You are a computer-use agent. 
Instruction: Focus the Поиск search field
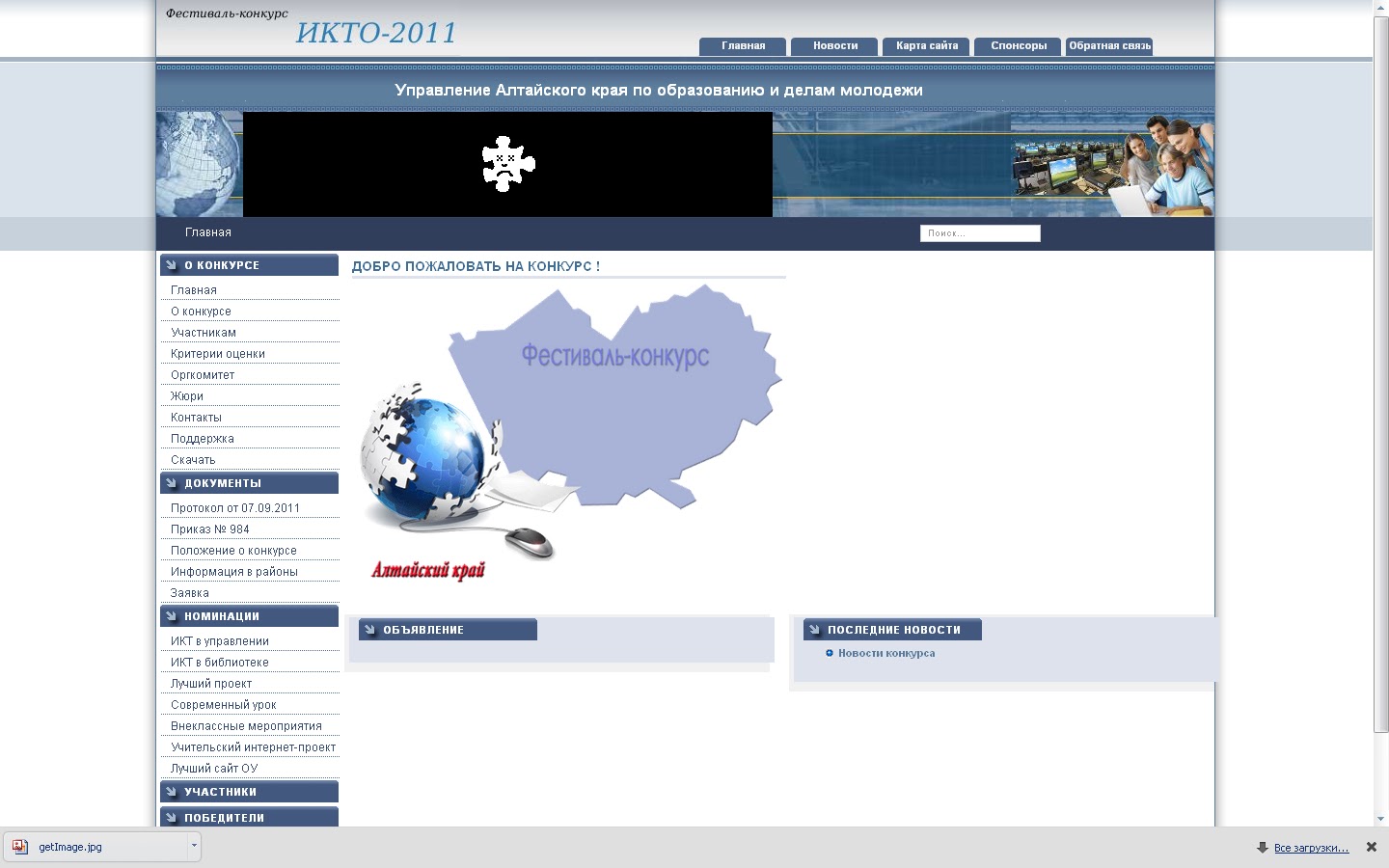point(980,233)
